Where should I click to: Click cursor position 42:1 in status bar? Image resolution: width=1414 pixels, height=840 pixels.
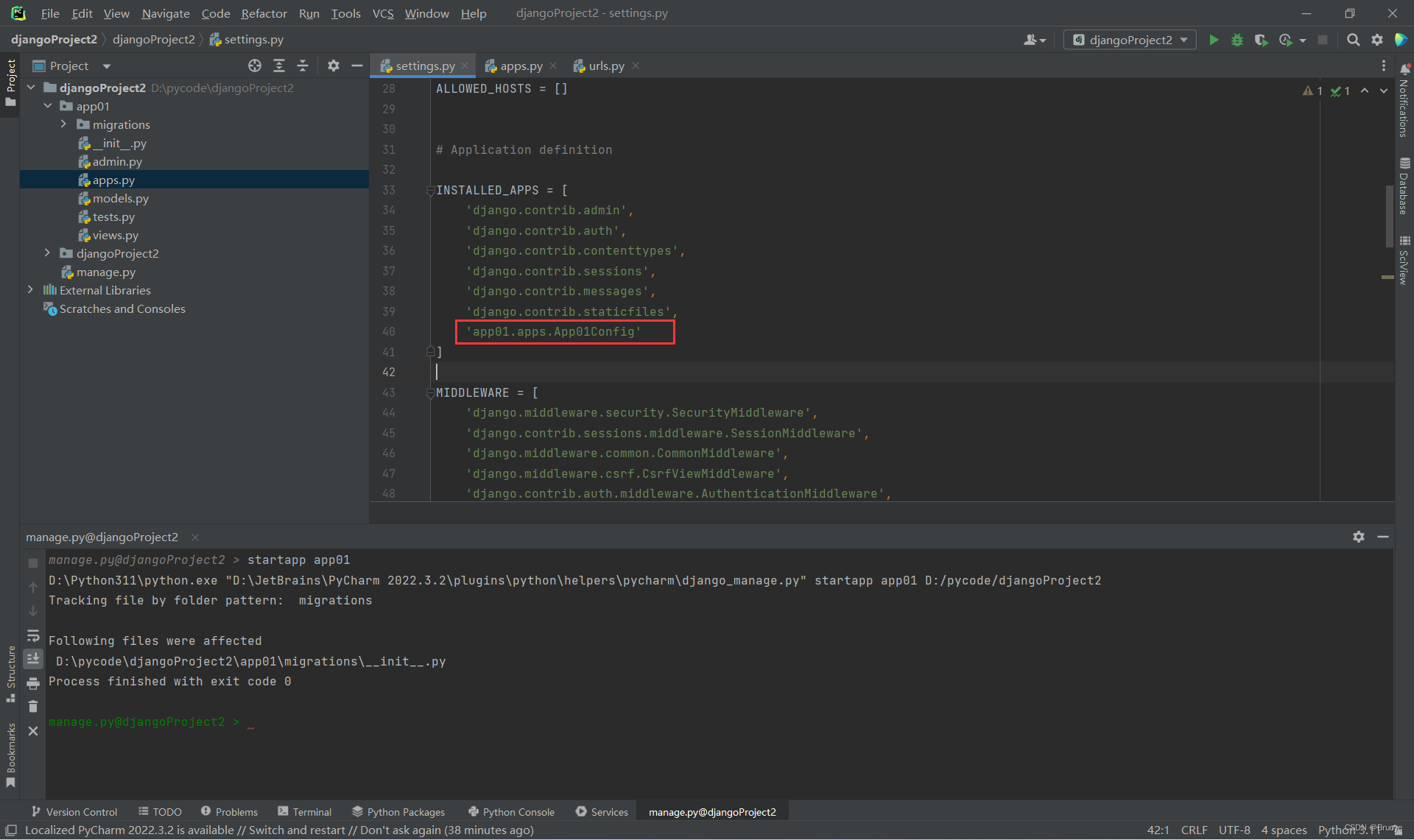(x=1158, y=830)
